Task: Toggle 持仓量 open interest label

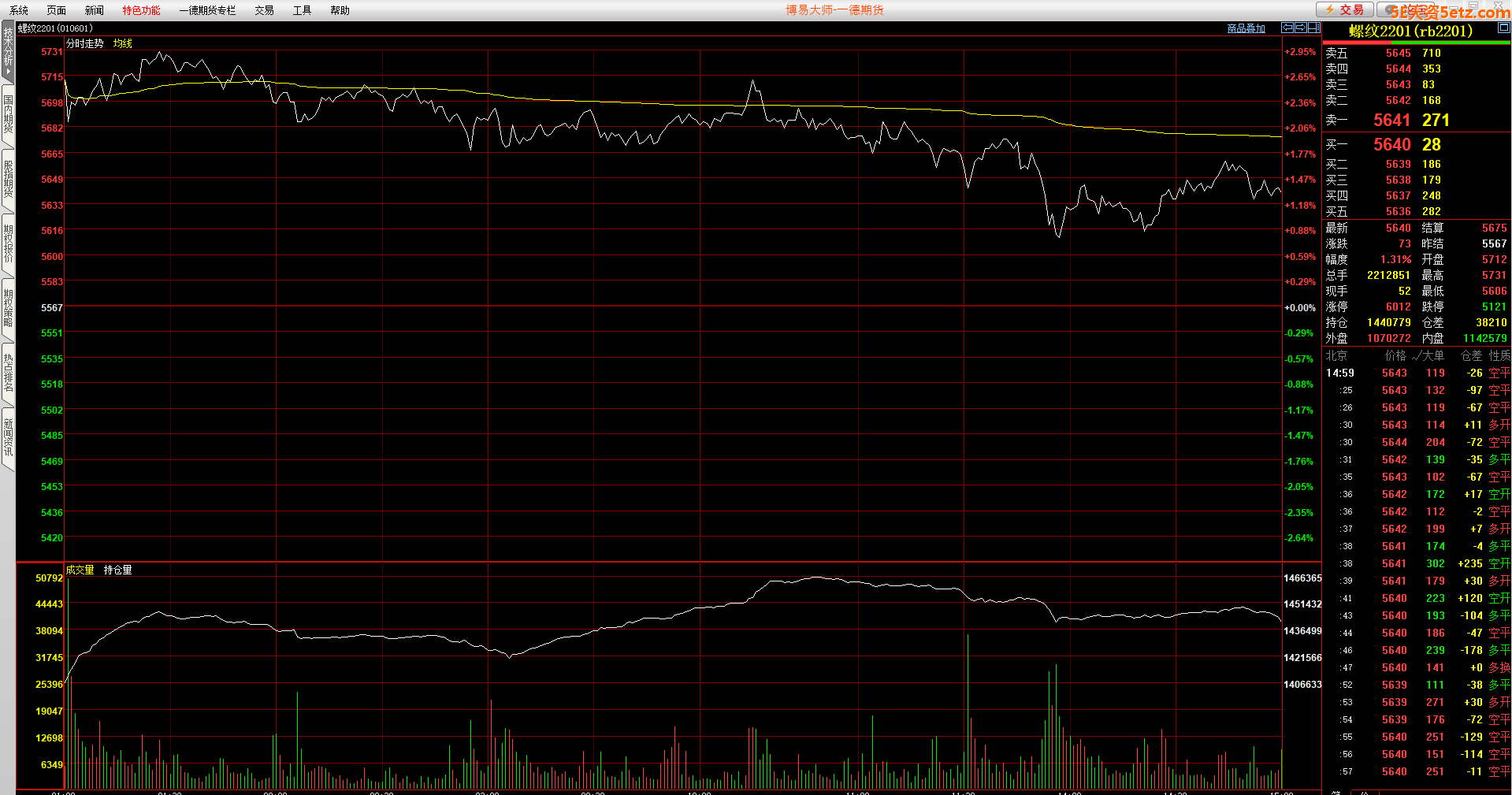Action: pos(117,570)
